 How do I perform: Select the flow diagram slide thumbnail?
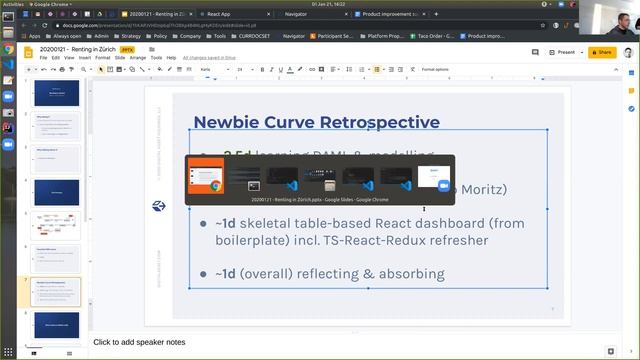(56, 225)
